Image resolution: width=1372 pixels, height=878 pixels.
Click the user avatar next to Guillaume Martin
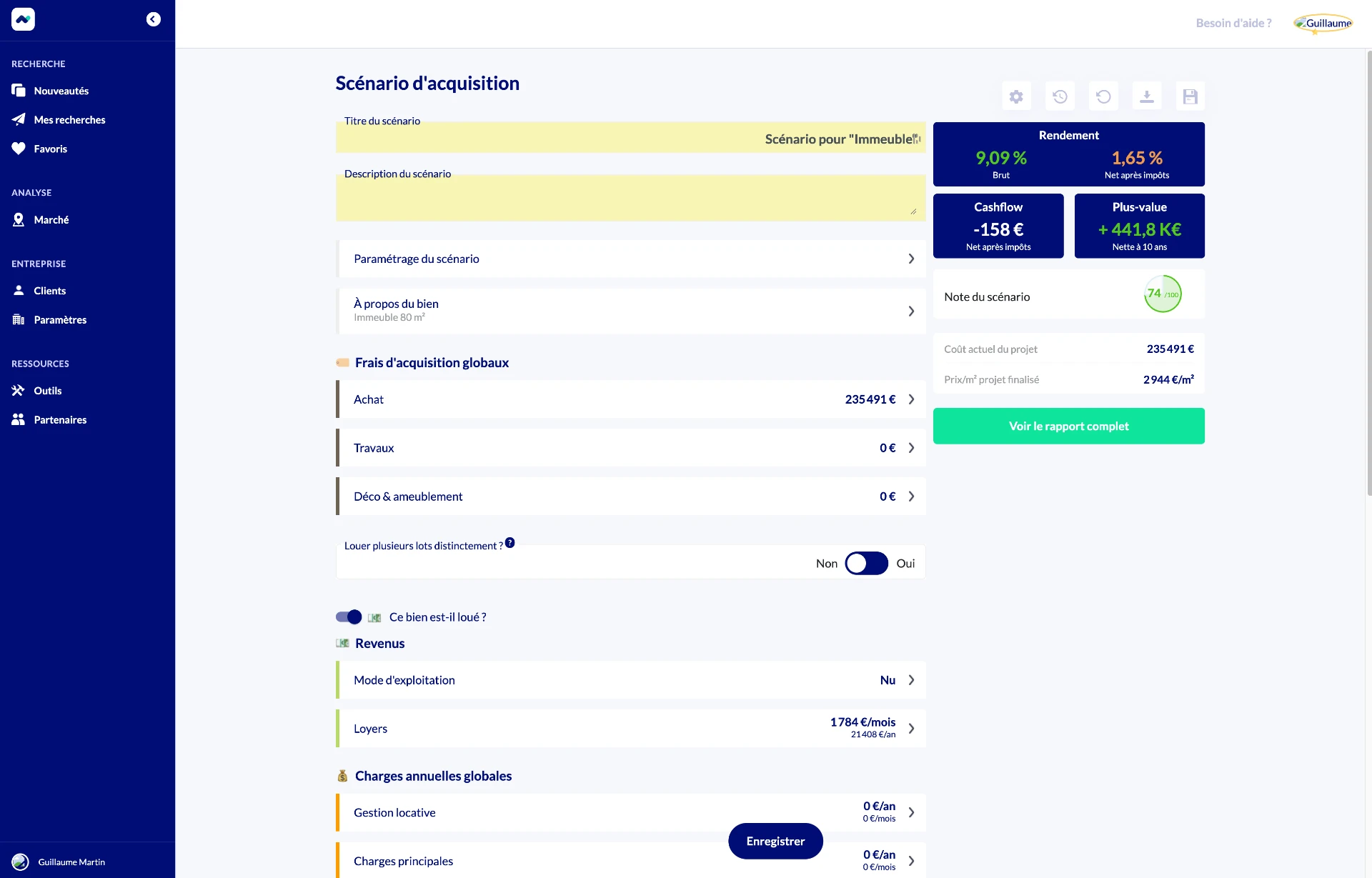click(20, 862)
